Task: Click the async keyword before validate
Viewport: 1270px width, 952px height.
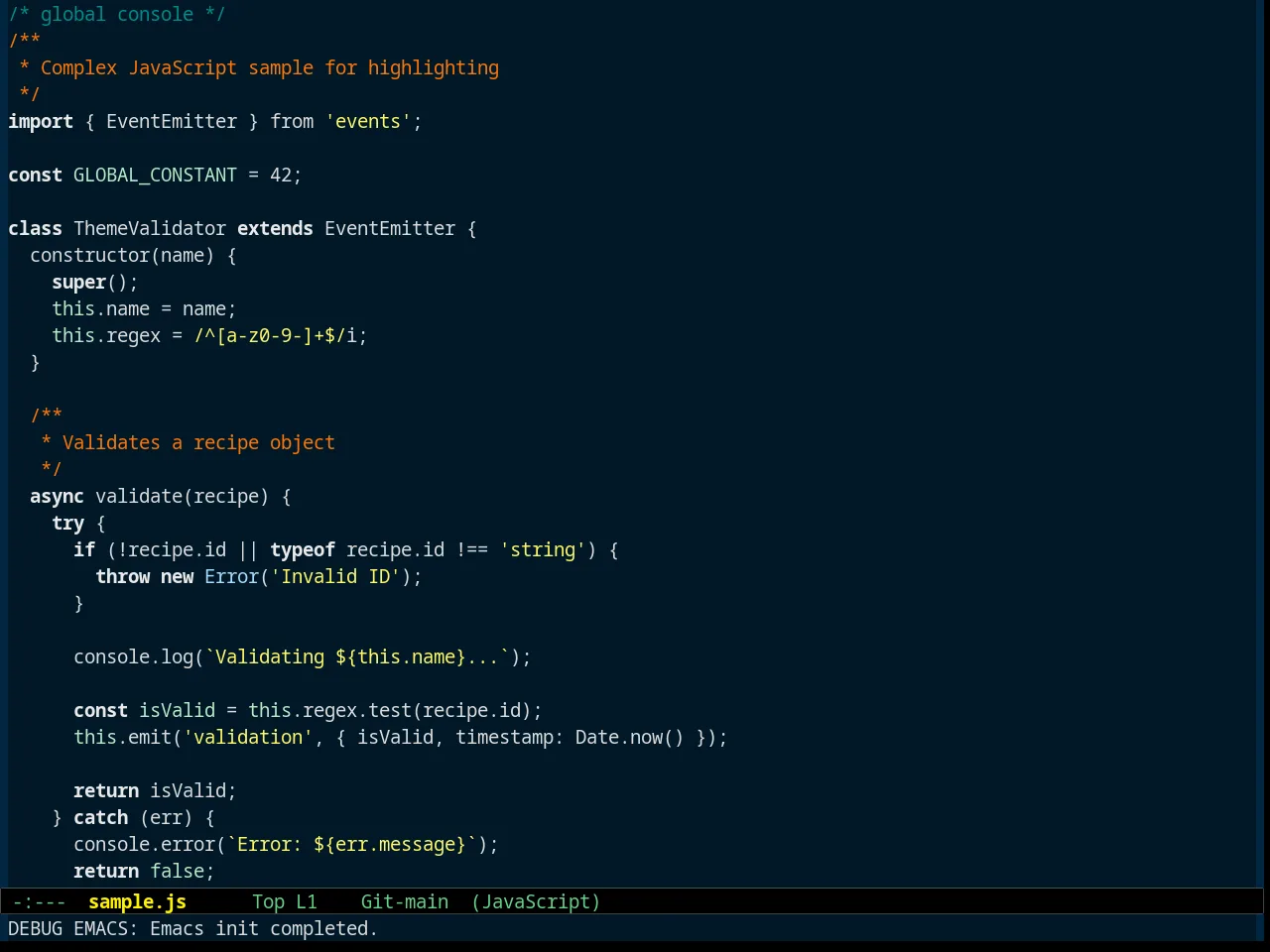Action: [x=57, y=496]
